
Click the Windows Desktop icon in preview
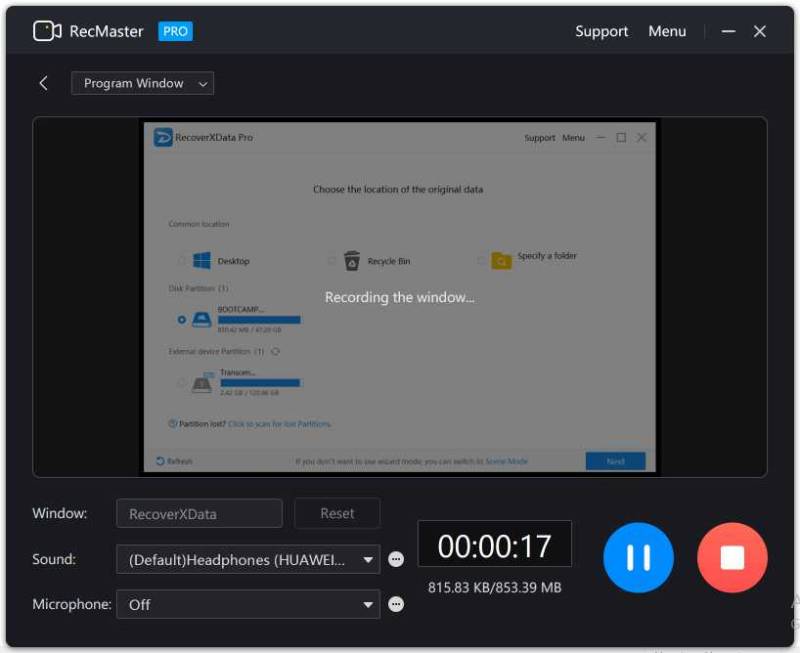(x=202, y=261)
